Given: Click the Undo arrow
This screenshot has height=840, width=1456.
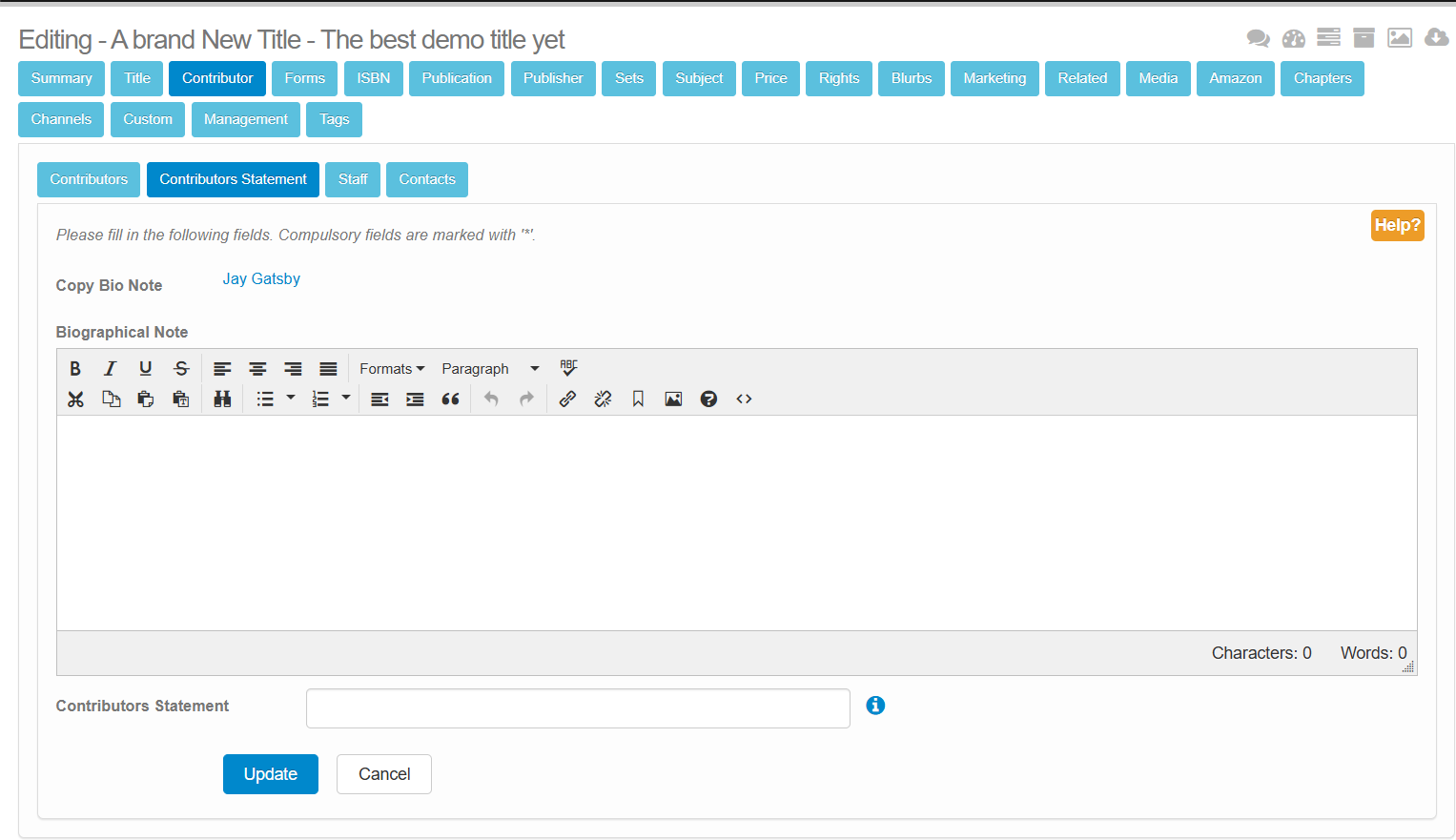Looking at the screenshot, I should coord(491,400).
